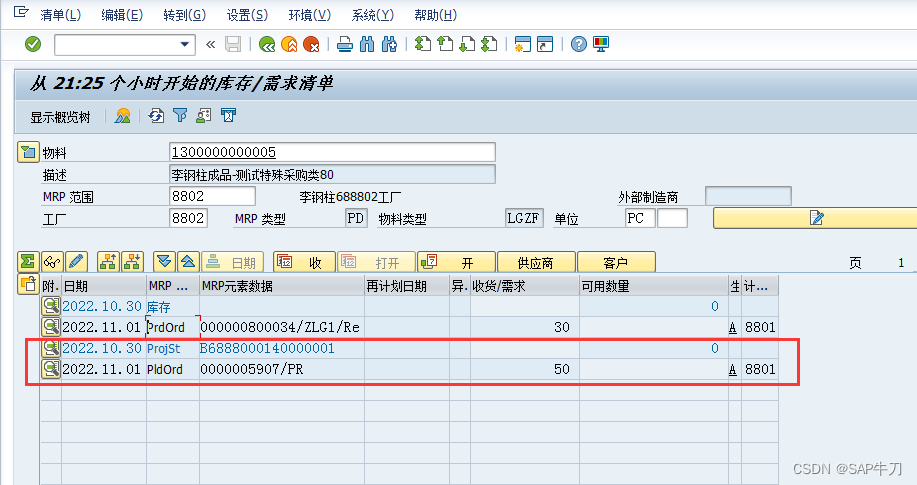Click the orange Exit icon
917x485 pixels.
coord(289,44)
